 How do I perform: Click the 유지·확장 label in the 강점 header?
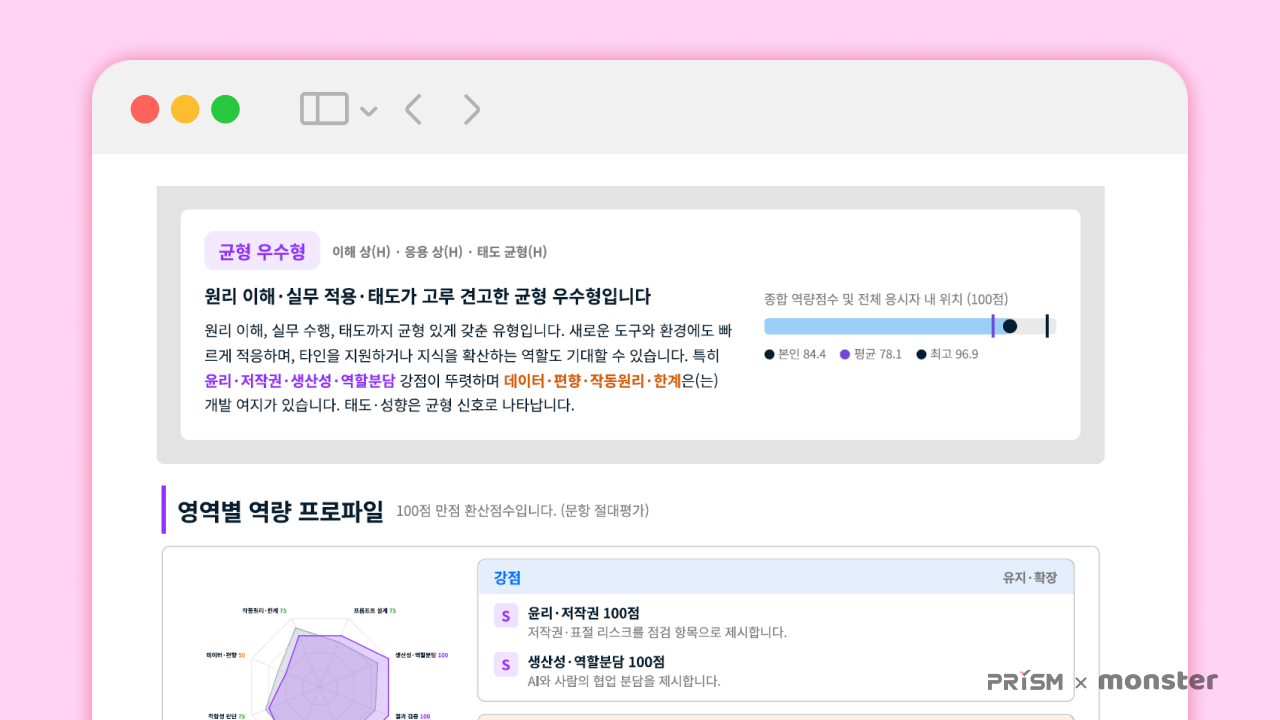tap(1030, 578)
